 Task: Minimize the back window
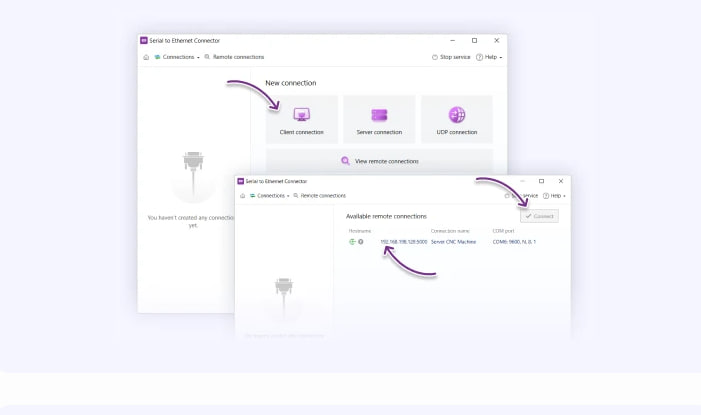point(452,40)
